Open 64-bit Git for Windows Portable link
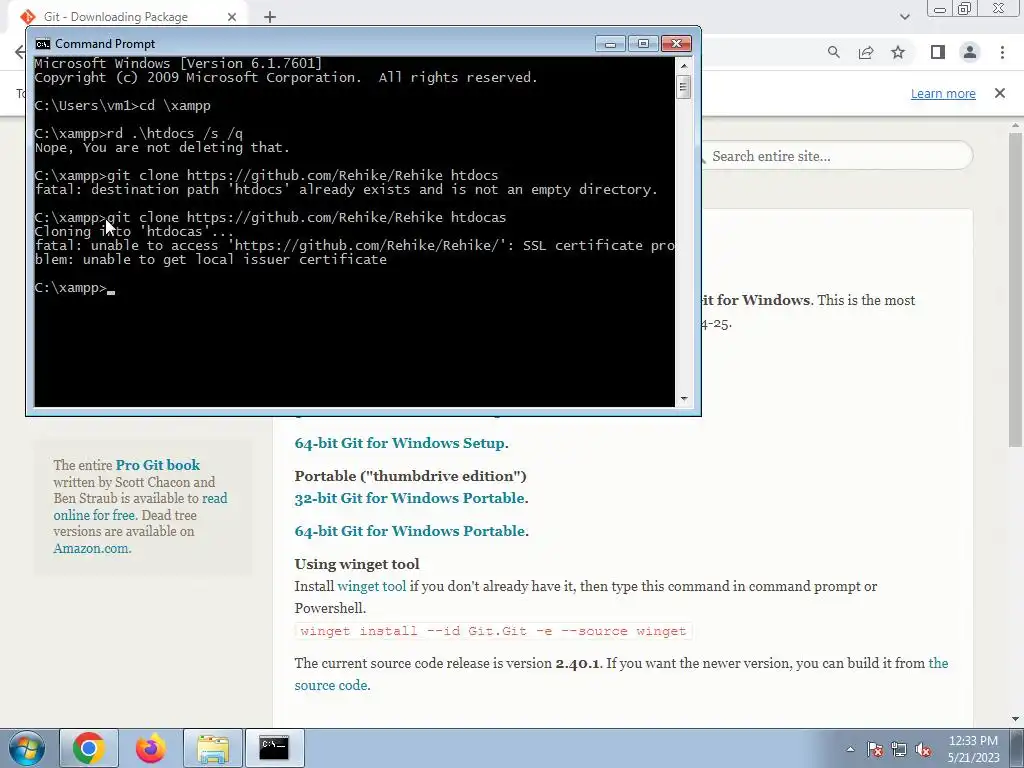Viewport: 1024px width, 768px height. [409, 531]
